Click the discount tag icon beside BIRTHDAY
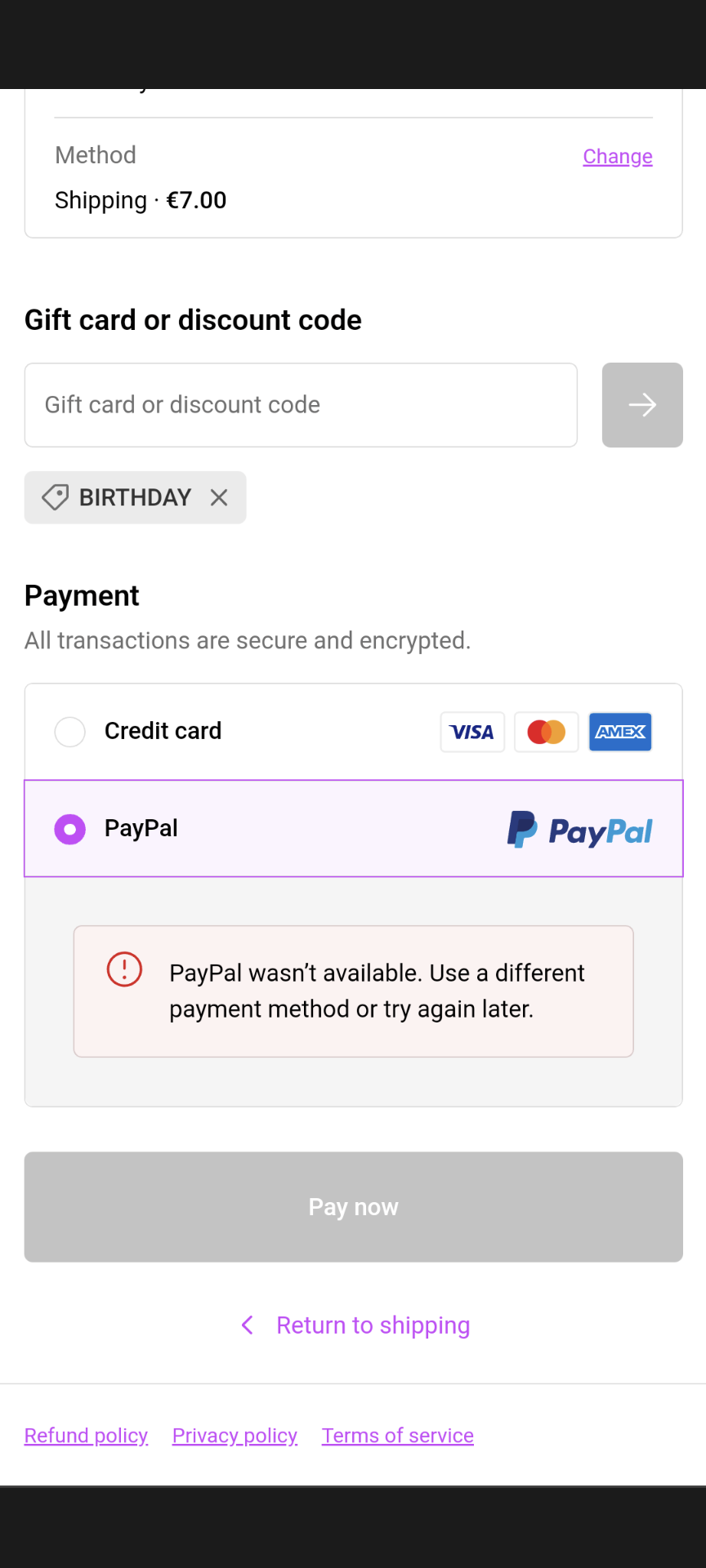The width and height of the screenshot is (706, 1568). [x=56, y=497]
